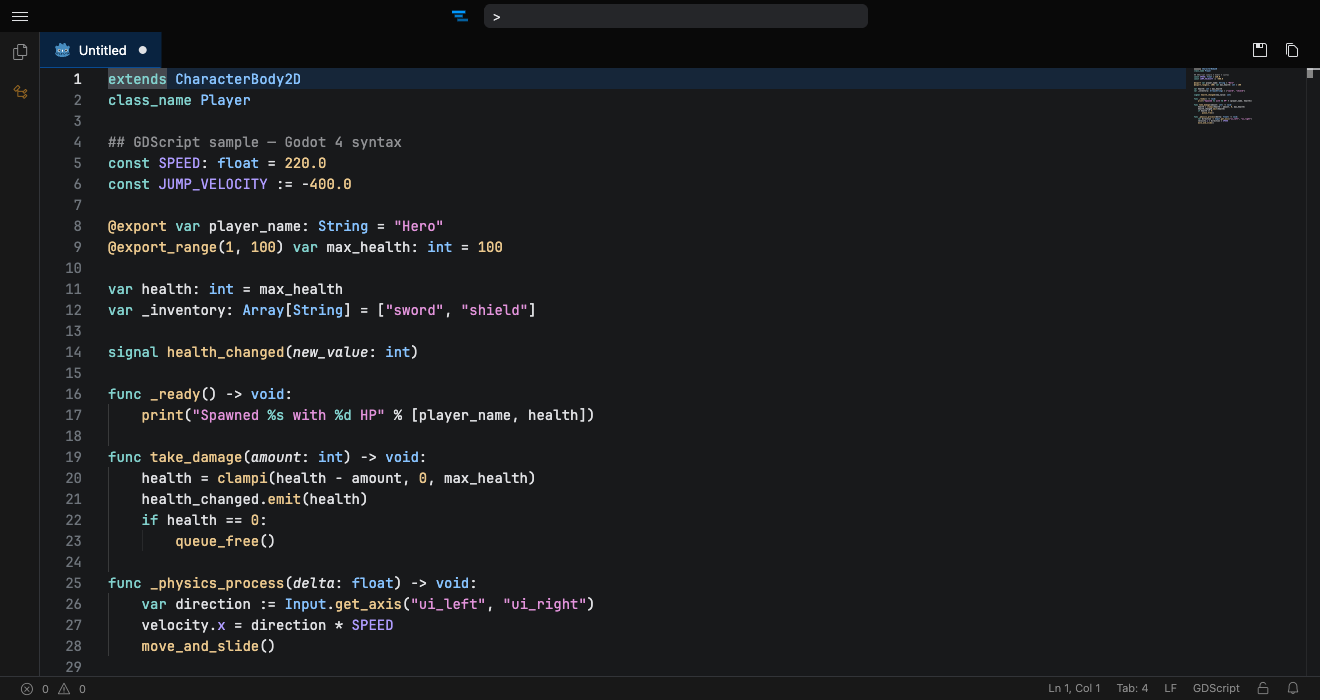This screenshot has height=700, width=1320.
Task: Click the word "extends" on line 1
Action: (x=137, y=79)
